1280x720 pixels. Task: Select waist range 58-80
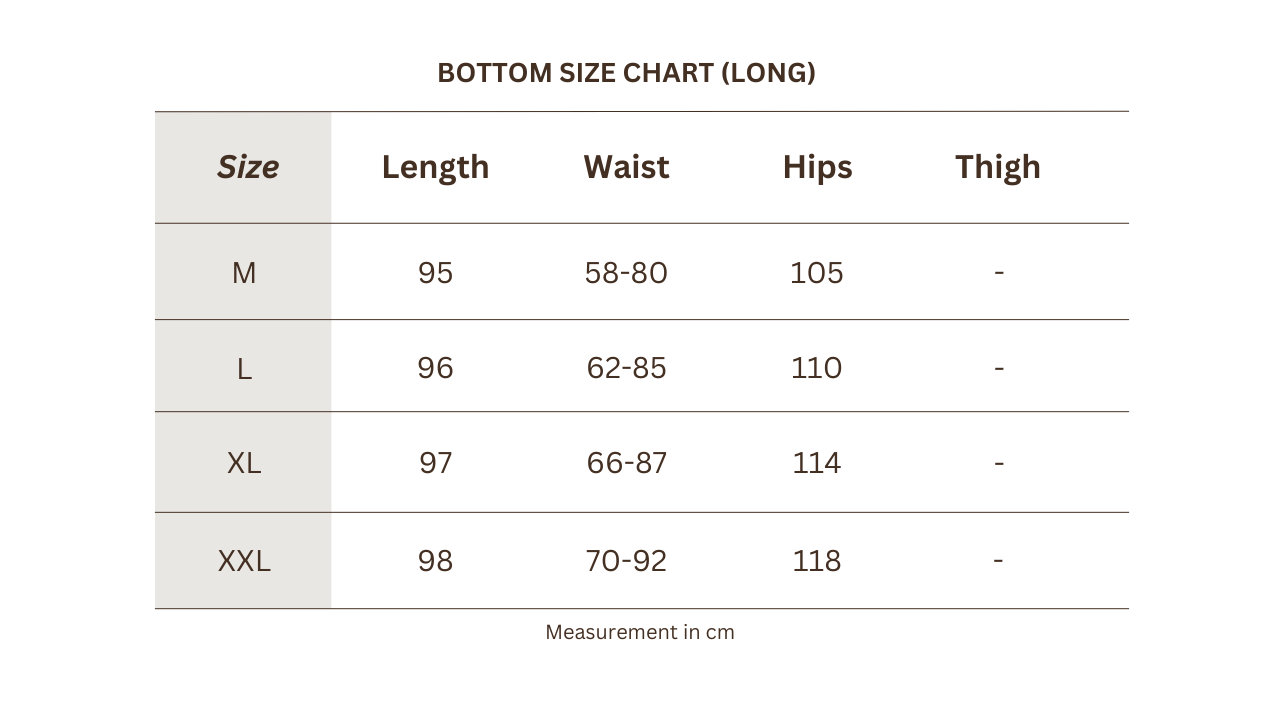tap(626, 273)
